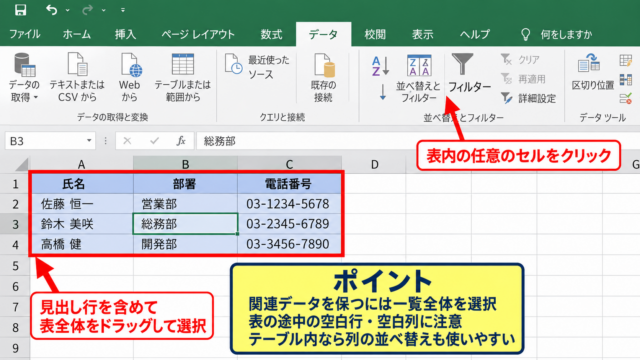Click the Redo arrow icon

87,9
